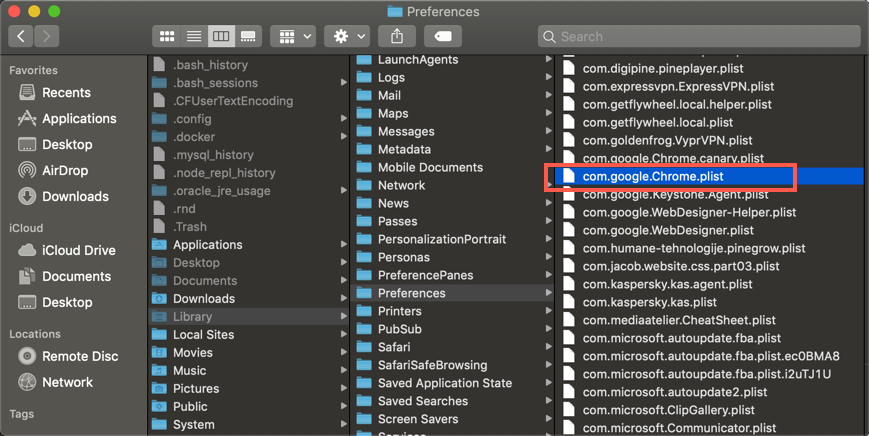Click the Search field

(x=700, y=36)
